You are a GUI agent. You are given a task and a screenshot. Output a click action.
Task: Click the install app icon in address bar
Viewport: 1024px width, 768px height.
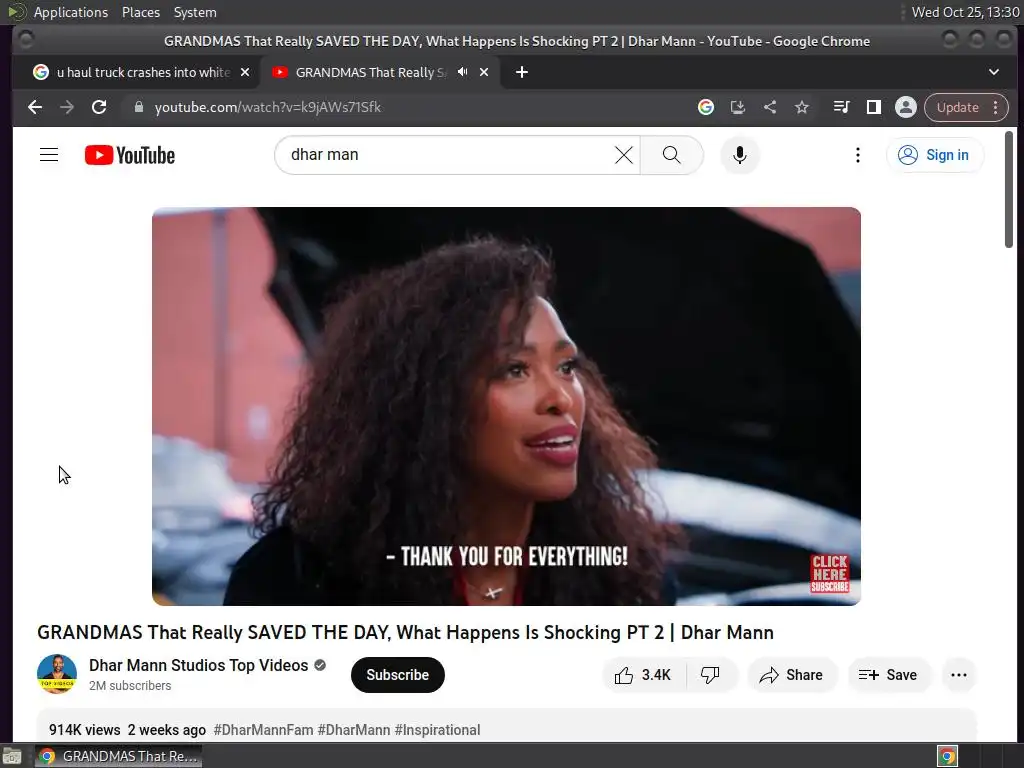[738, 107]
